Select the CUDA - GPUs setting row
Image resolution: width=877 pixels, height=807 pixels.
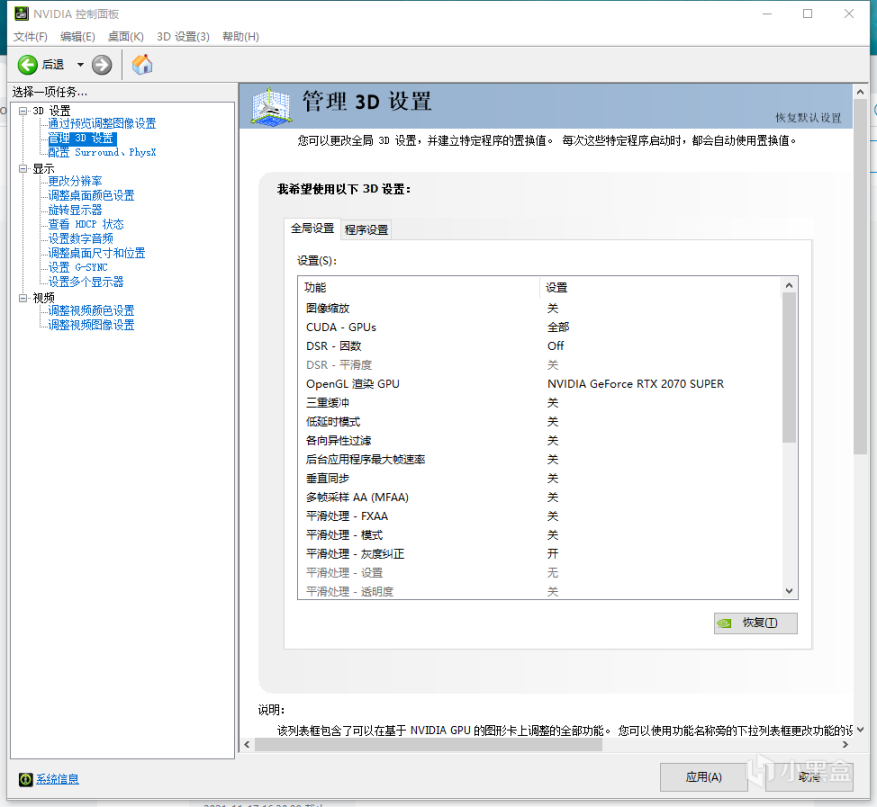click(539, 327)
